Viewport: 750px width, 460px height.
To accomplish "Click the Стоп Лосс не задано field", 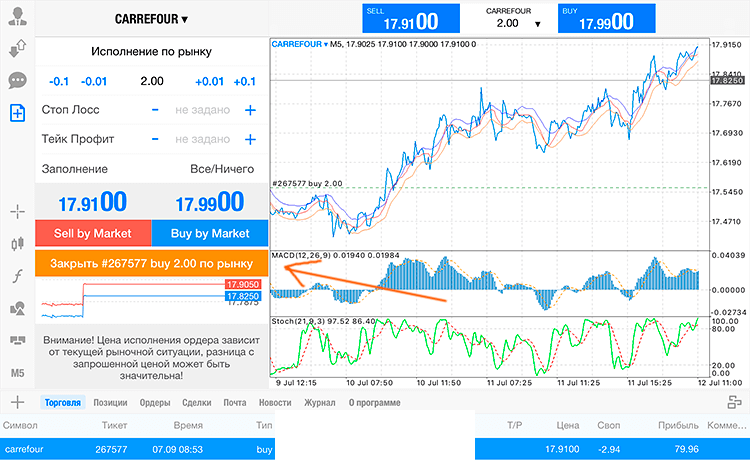I will [202, 110].
